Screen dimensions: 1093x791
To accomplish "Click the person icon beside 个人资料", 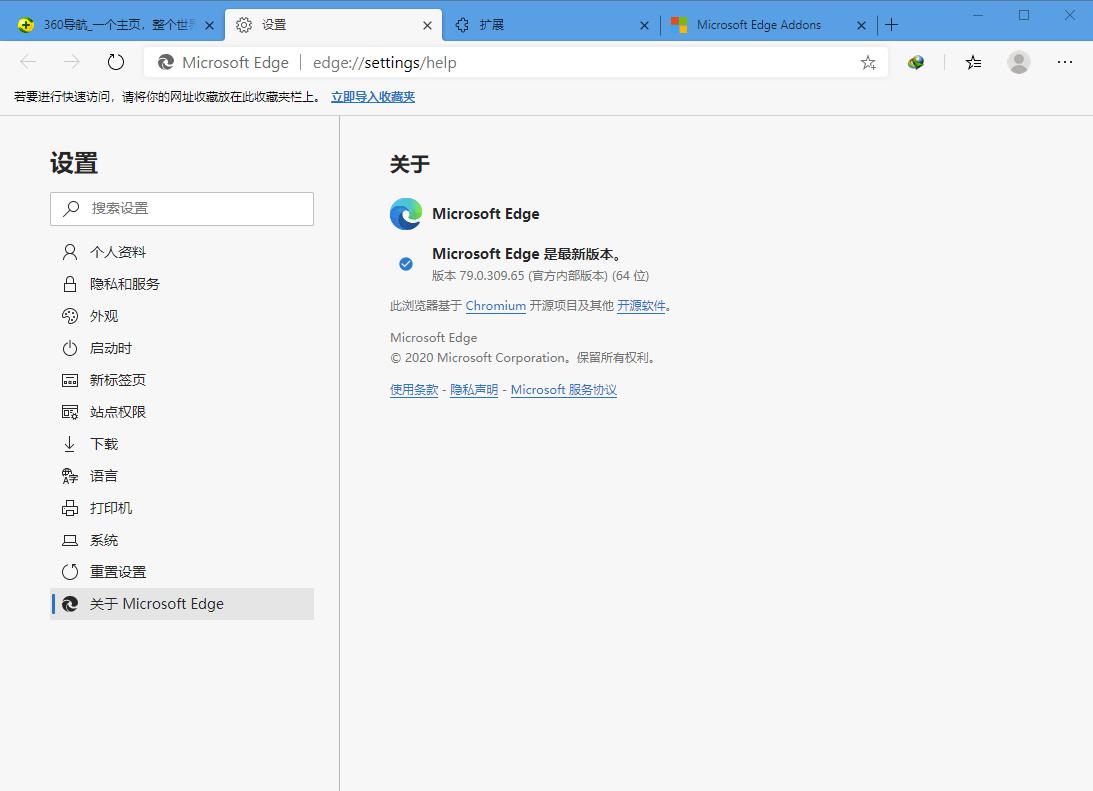I will click(70, 252).
